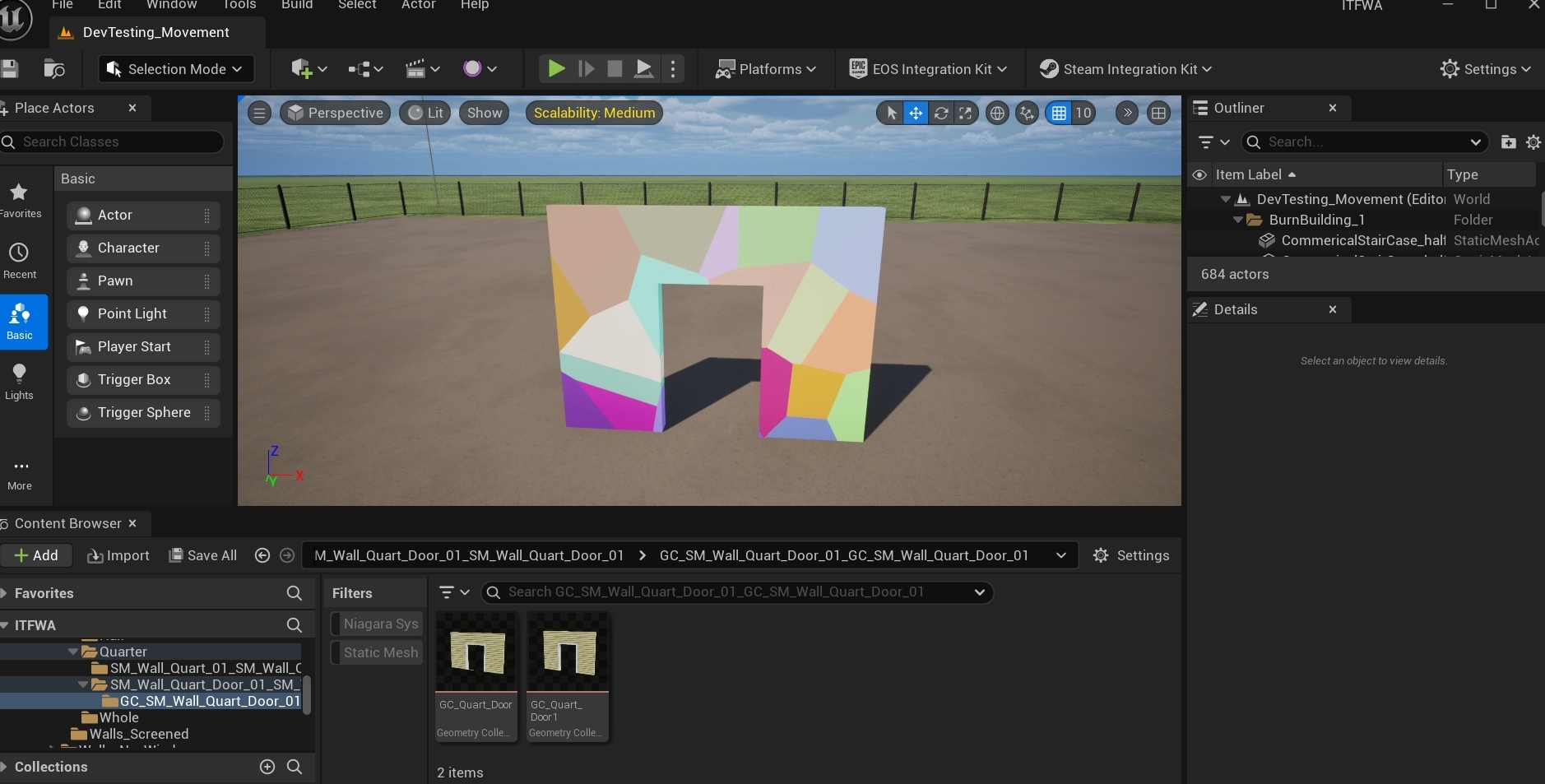Open the Blueprints menu icon in the toolbar
The image size is (1545, 784).
pyautogui.click(x=365, y=69)
